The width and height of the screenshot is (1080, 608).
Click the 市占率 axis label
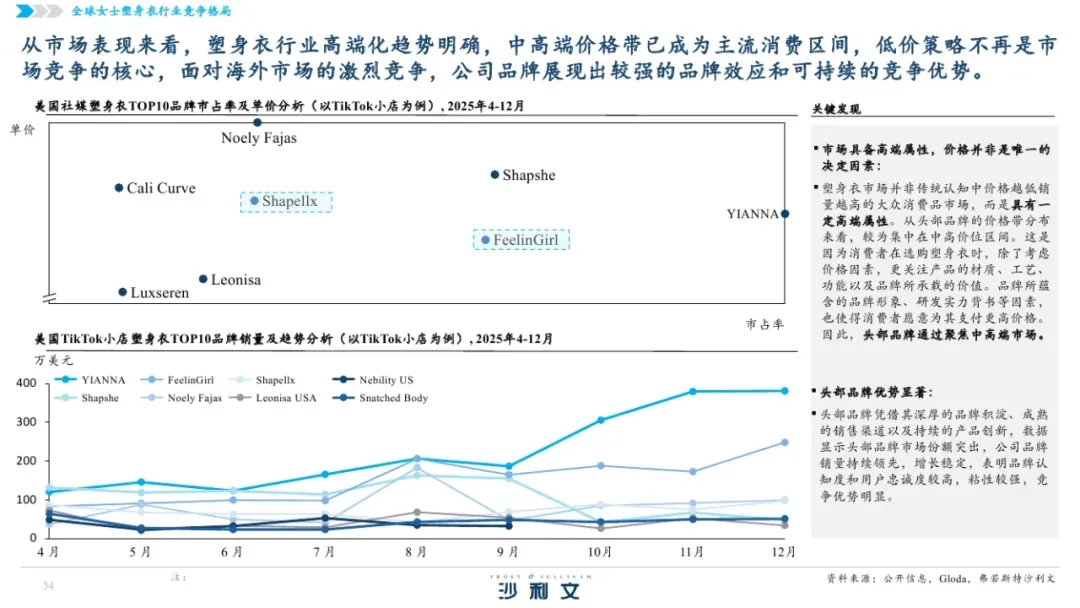pos(765,324)
